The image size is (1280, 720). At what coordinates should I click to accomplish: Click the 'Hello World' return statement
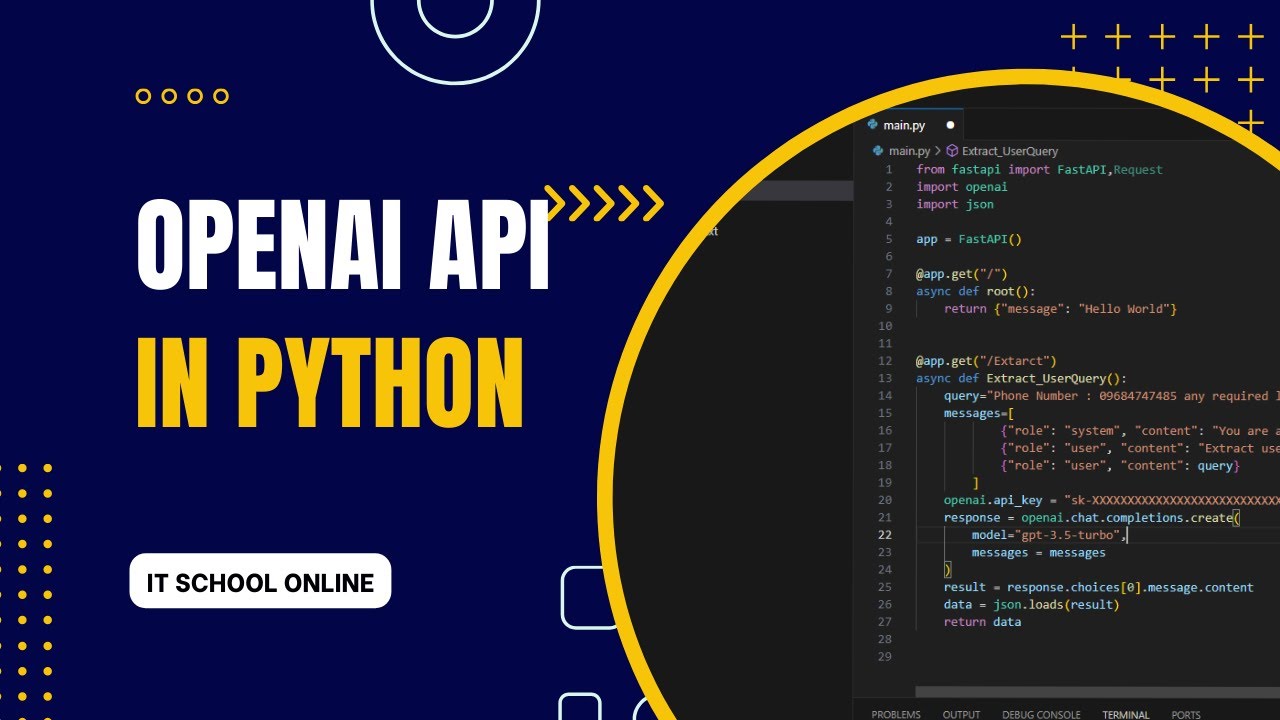(x=1060, y=309)
